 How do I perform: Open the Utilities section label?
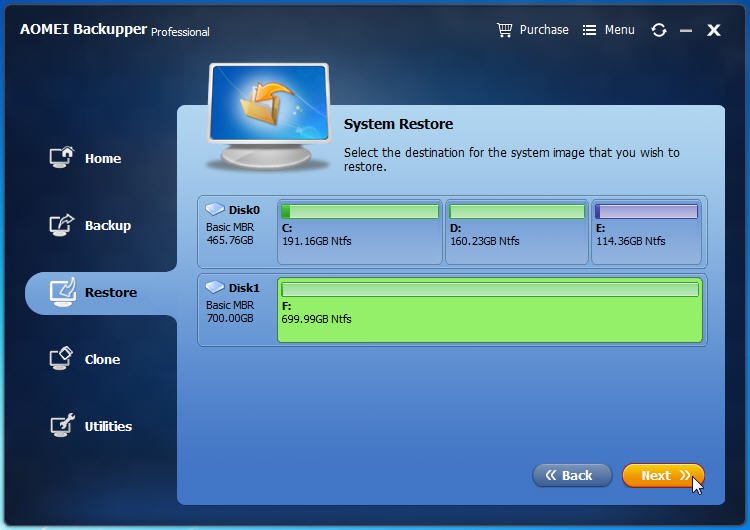108,426
